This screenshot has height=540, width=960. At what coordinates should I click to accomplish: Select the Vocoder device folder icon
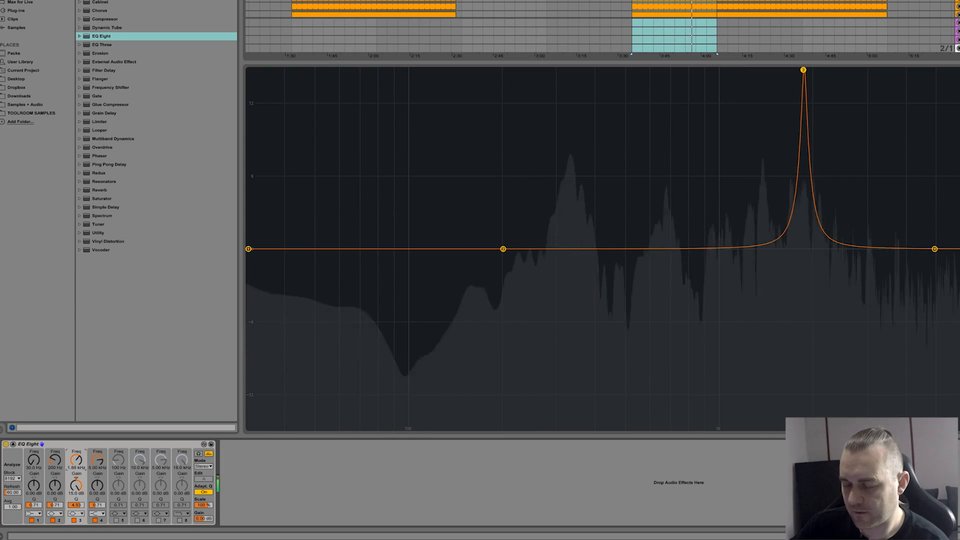86,250
